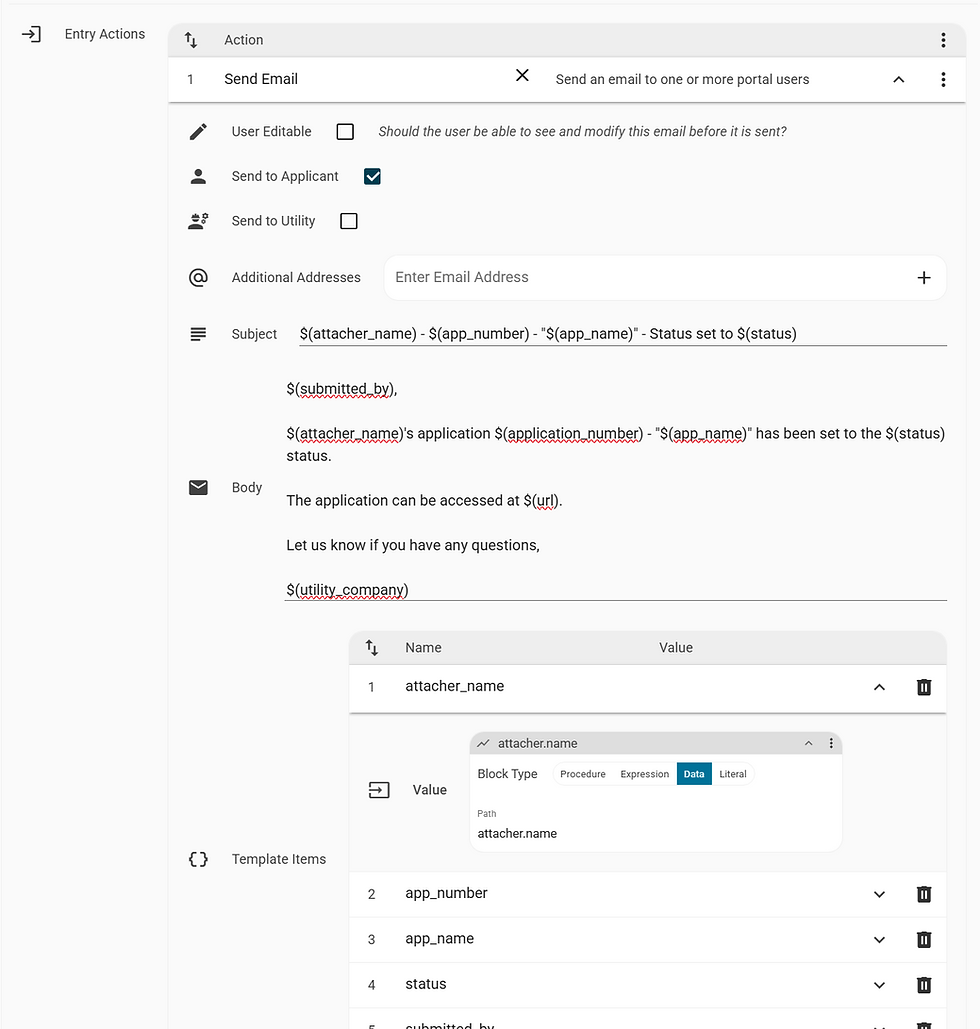
Task: Click the Send Email action name
Action: 261,79
